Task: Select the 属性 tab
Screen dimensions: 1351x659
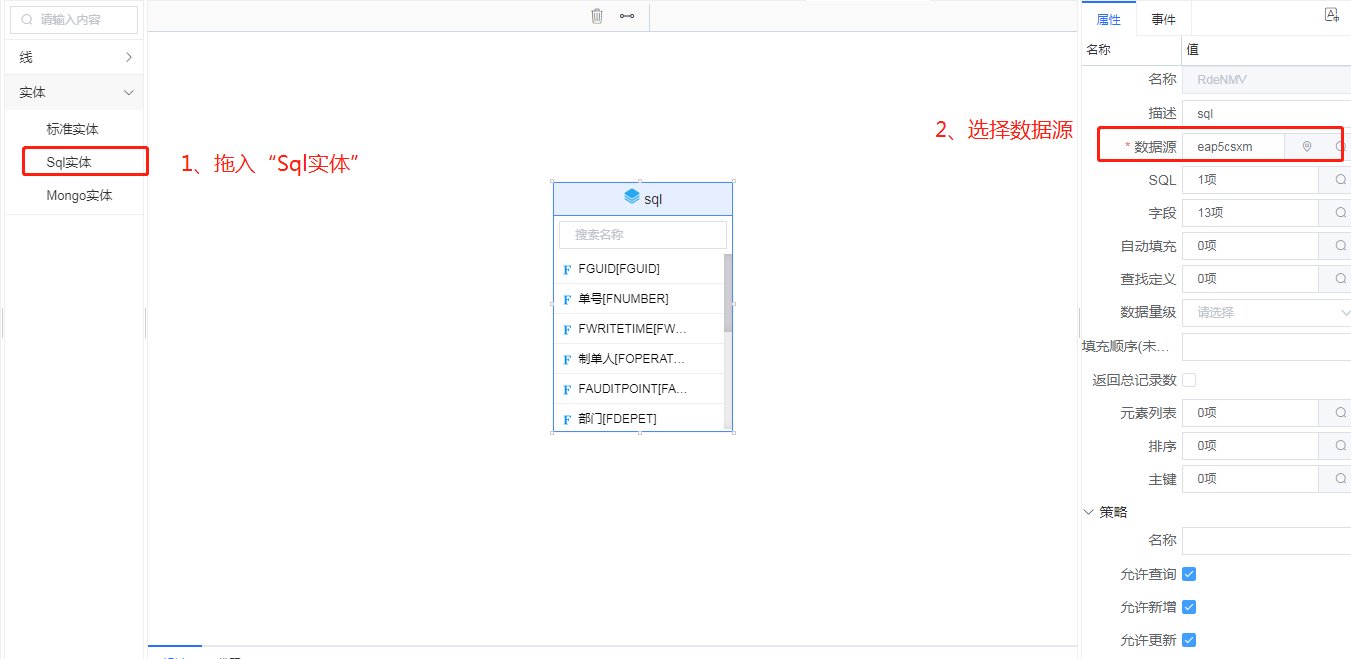Action: 1109,19
